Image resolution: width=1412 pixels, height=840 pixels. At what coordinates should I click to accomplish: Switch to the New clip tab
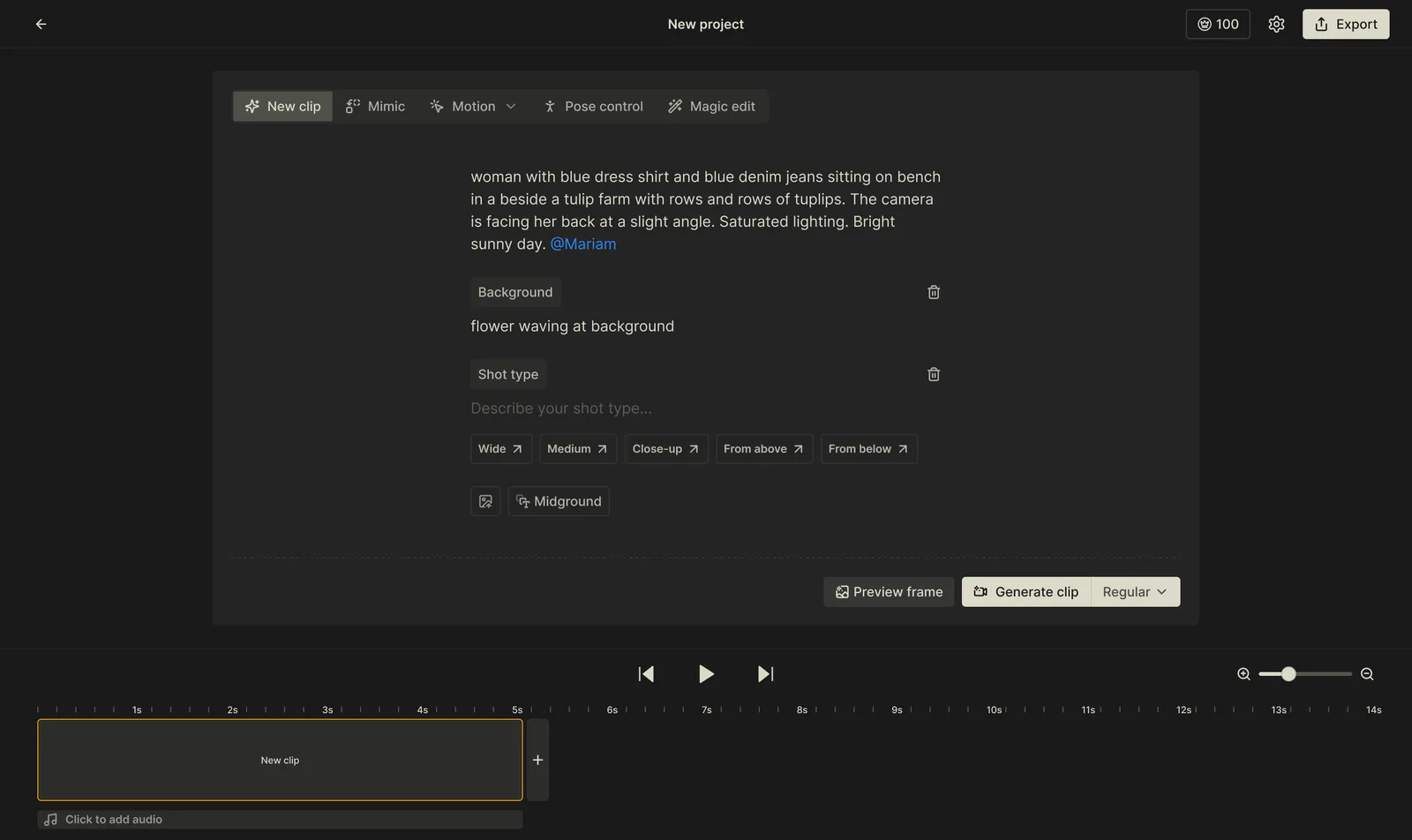[x=282, y=106]
